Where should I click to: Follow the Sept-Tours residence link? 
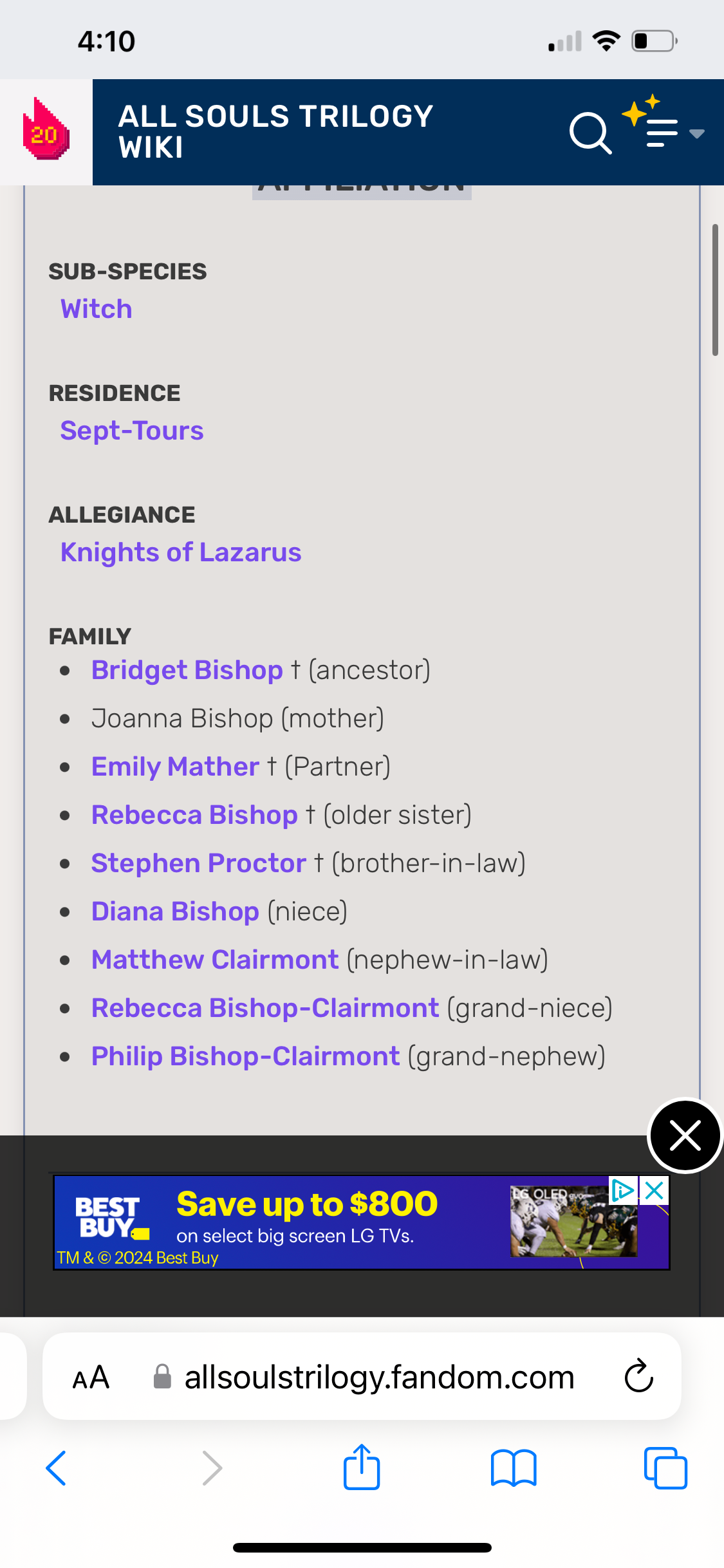[132, 431]
